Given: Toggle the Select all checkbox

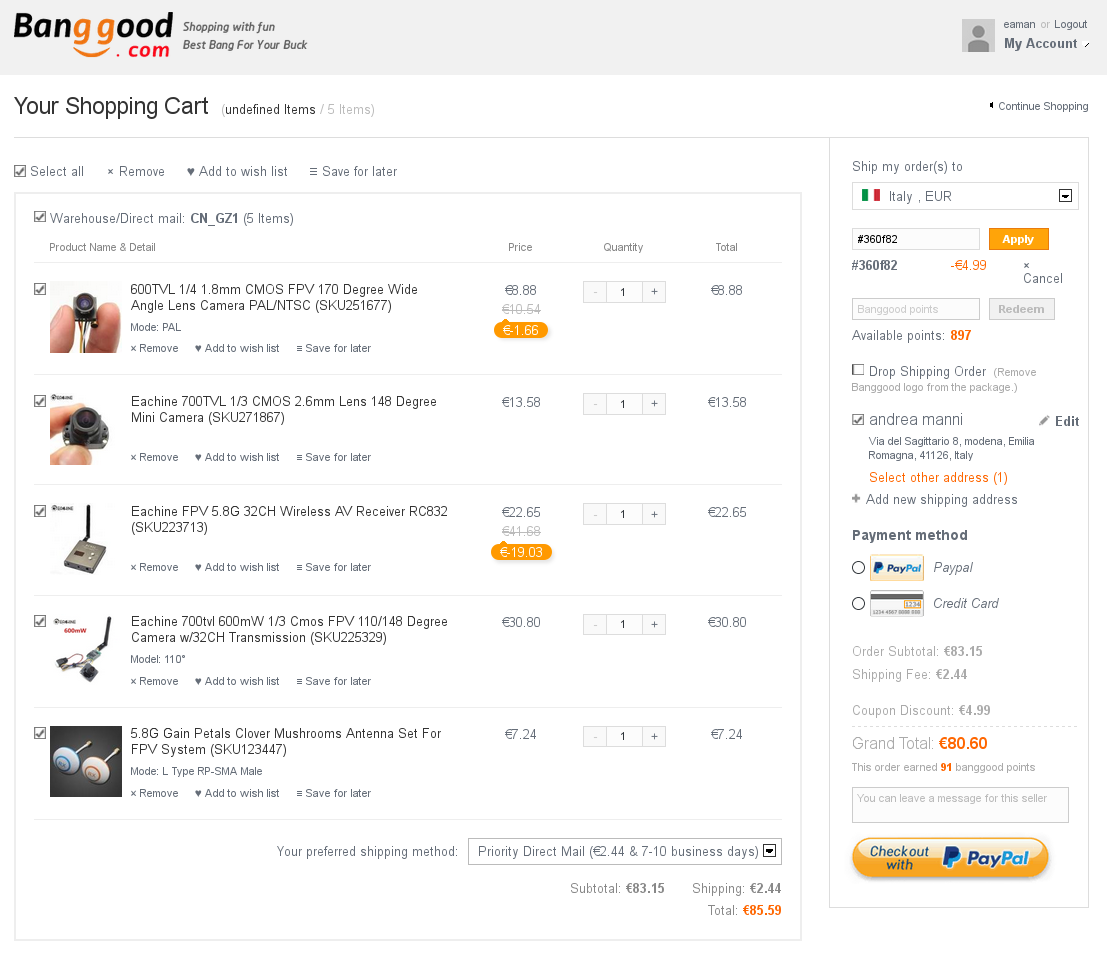Looking at the screenshot, I should [20, 171].
